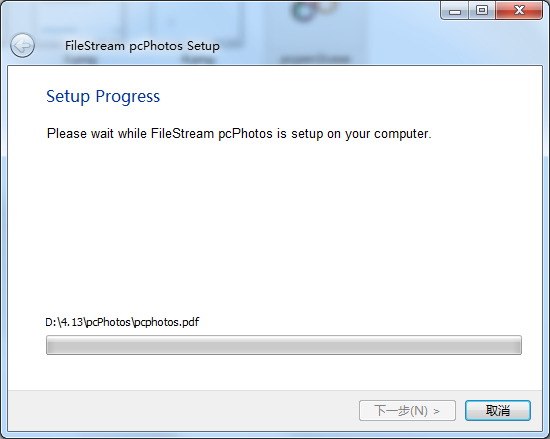Minimize the pcPhotos Setup window
550x439 pixels.
(x=455, y=11)
